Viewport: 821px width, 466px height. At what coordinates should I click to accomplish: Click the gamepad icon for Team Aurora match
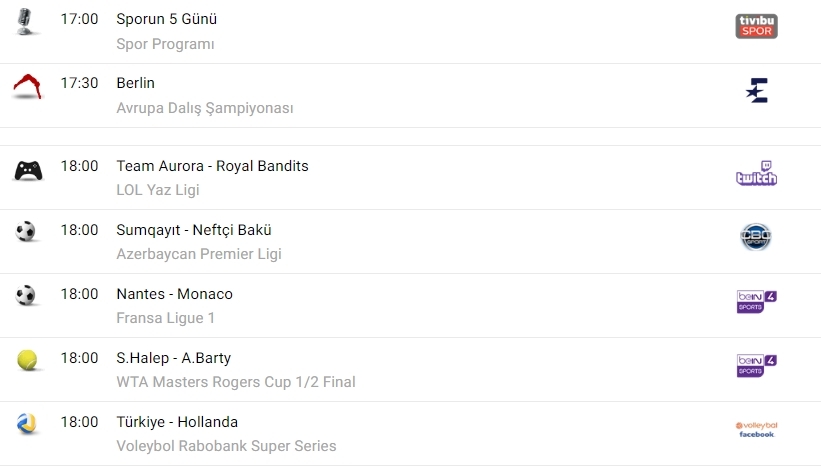pos(28,171)
